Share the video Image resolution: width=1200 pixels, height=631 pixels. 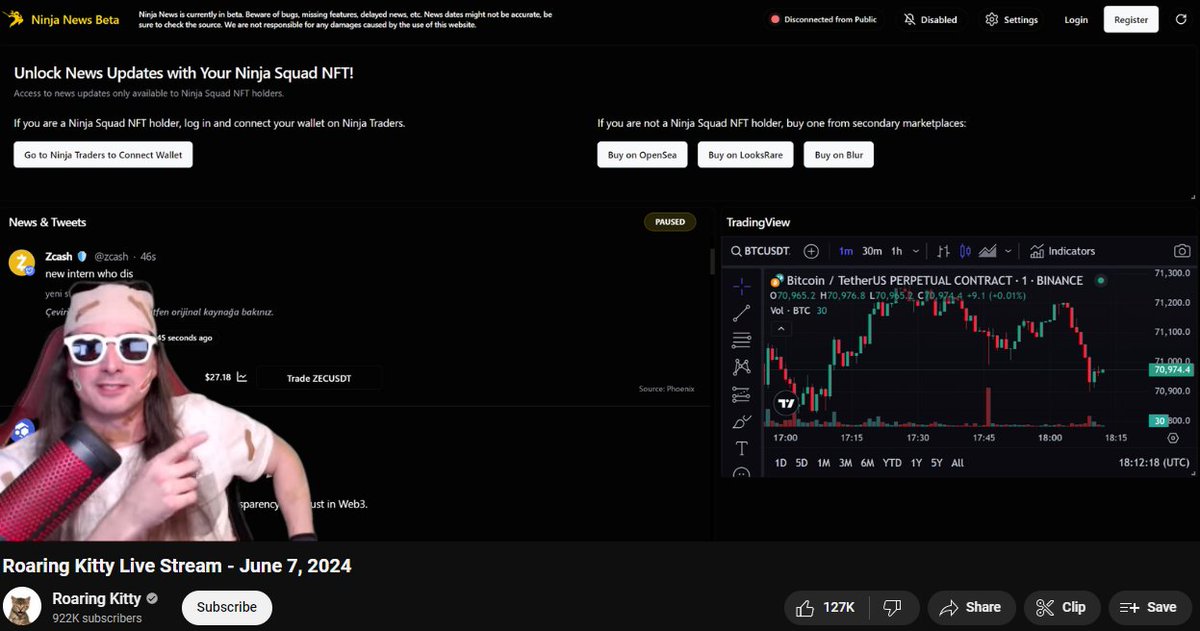coord(971,607)
